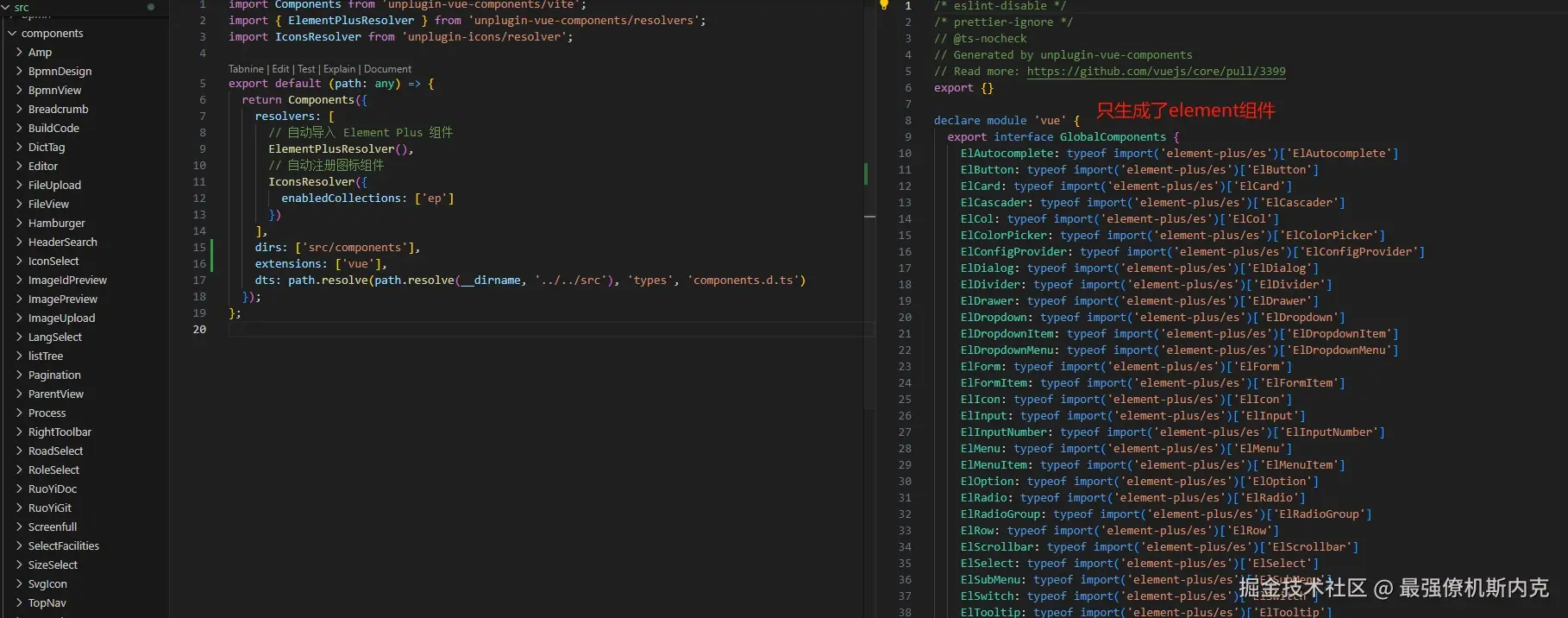Click the Document code lens action
1568x618 pixels.
[387, 69]
